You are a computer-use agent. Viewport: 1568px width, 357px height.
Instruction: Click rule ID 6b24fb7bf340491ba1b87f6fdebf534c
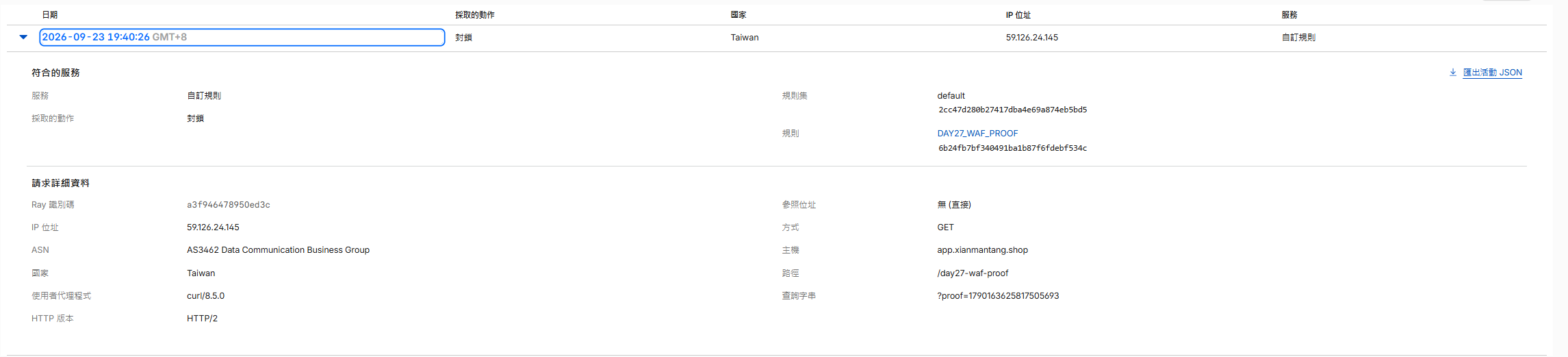[x=1013, y=148]
